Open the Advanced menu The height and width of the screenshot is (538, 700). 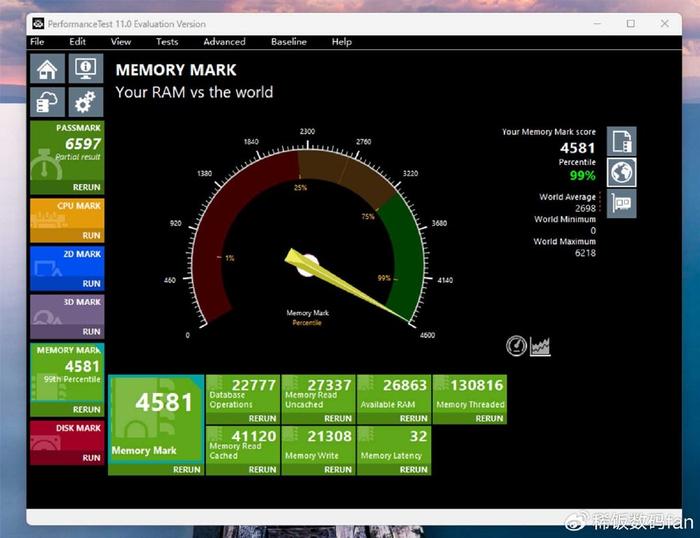(x=224, y=42)
